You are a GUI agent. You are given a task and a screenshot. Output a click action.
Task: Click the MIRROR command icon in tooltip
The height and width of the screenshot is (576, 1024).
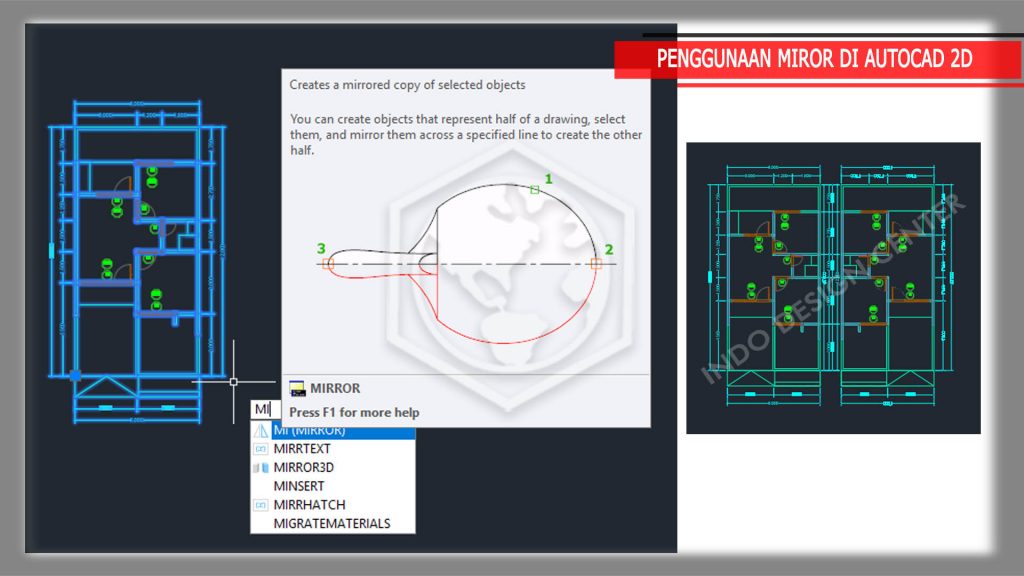(x=297, y=389)
